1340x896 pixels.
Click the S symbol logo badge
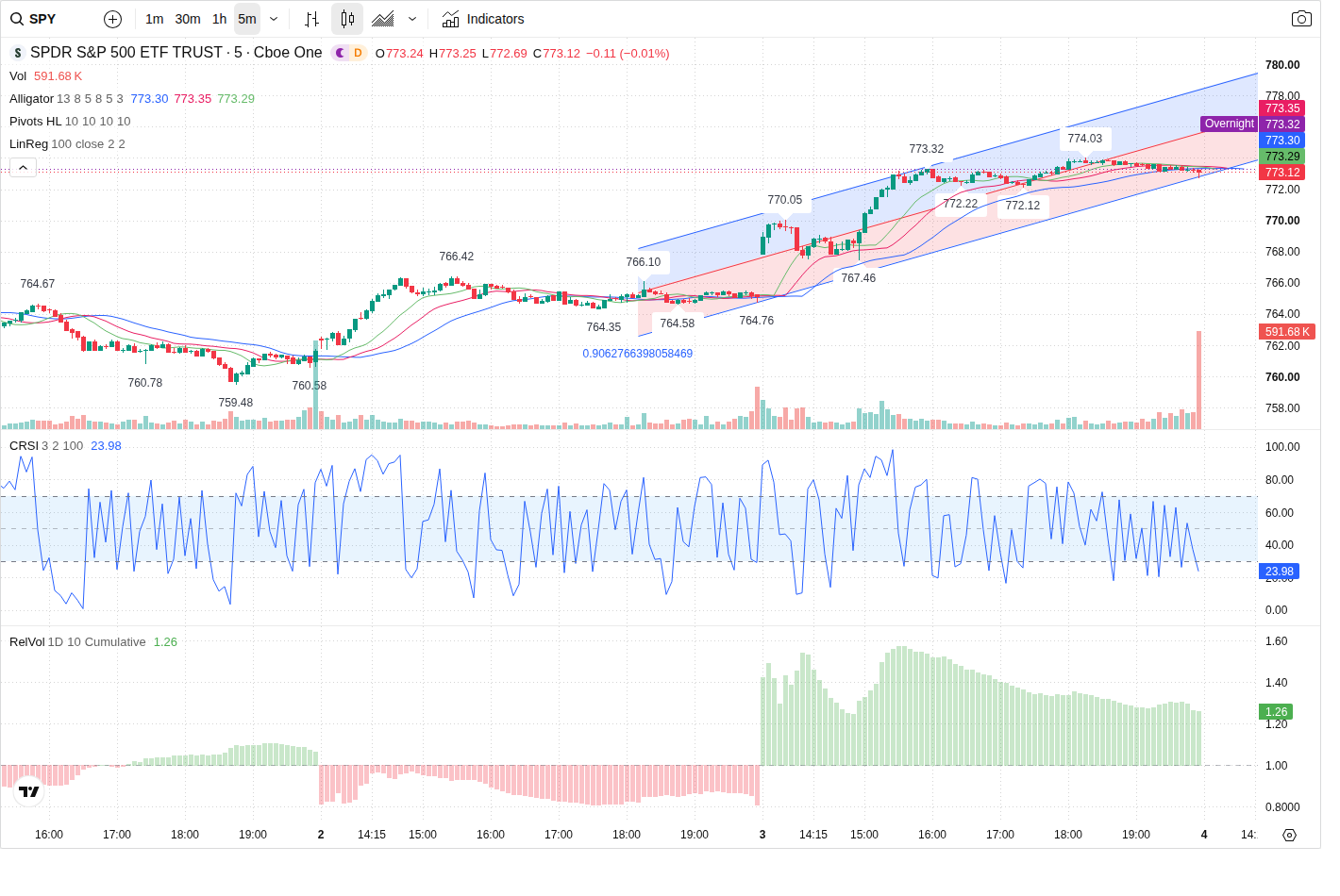tap(17, 53)
